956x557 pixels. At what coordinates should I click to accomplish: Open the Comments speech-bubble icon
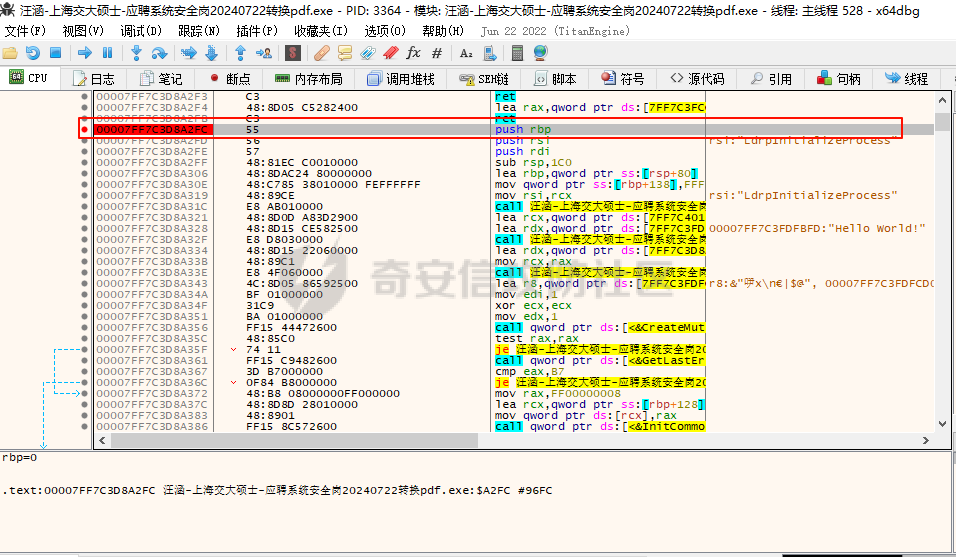tap(345, 53)
